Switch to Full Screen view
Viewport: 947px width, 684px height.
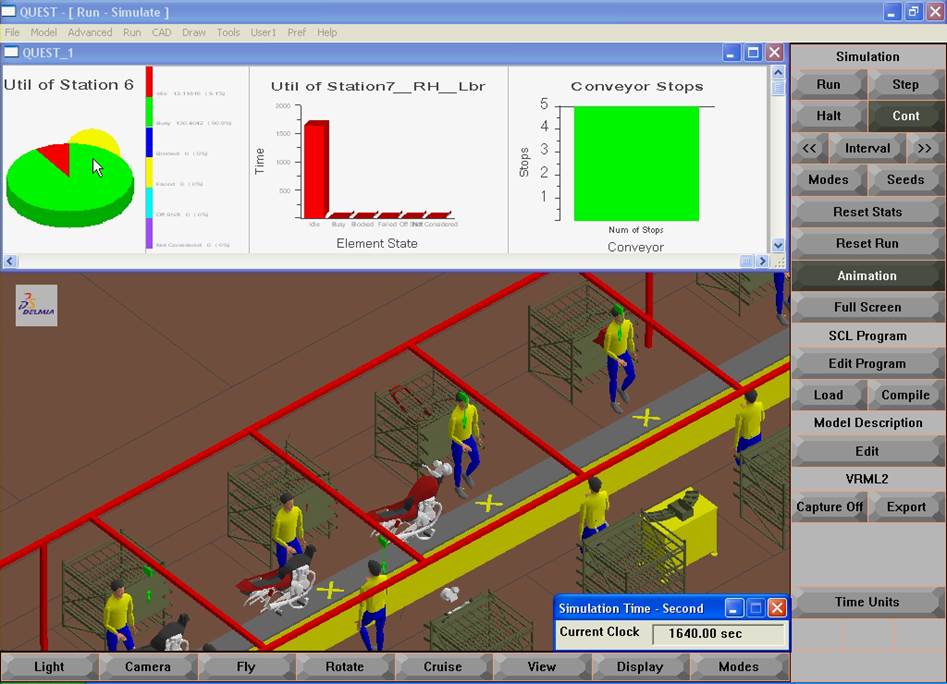tap(867, 307)
